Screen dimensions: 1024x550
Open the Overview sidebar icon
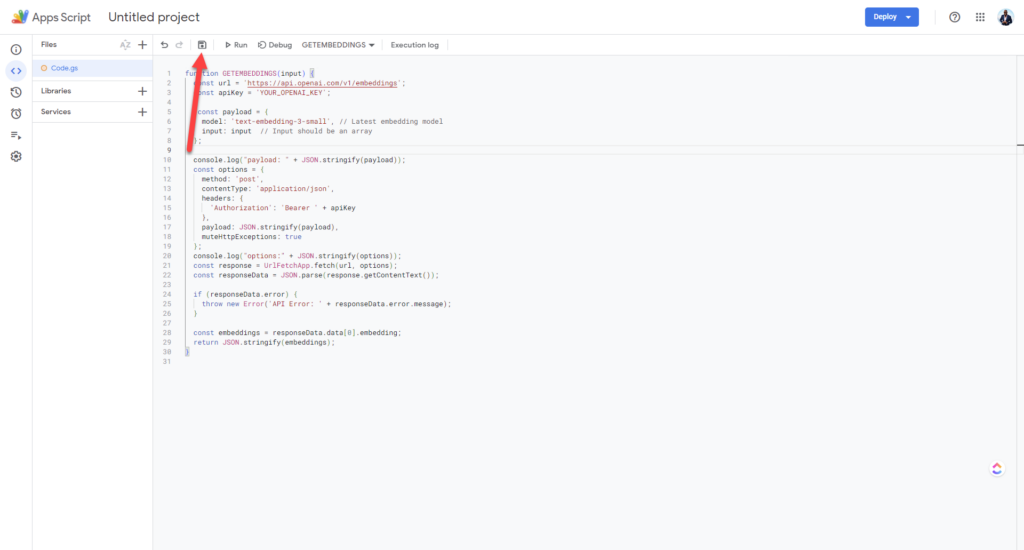tap(16, 49)
